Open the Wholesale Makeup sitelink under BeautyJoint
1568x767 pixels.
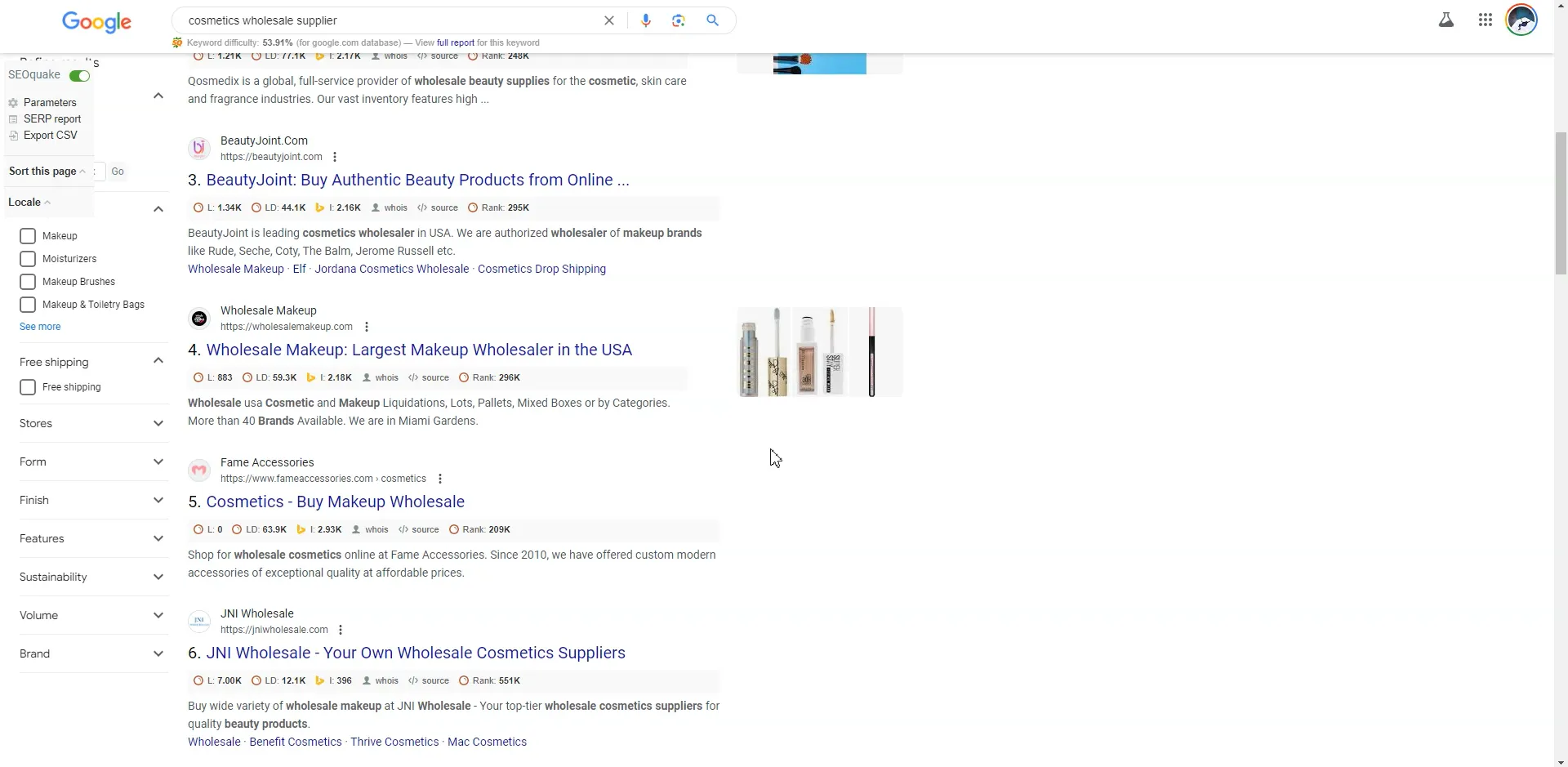coord(236,269)
